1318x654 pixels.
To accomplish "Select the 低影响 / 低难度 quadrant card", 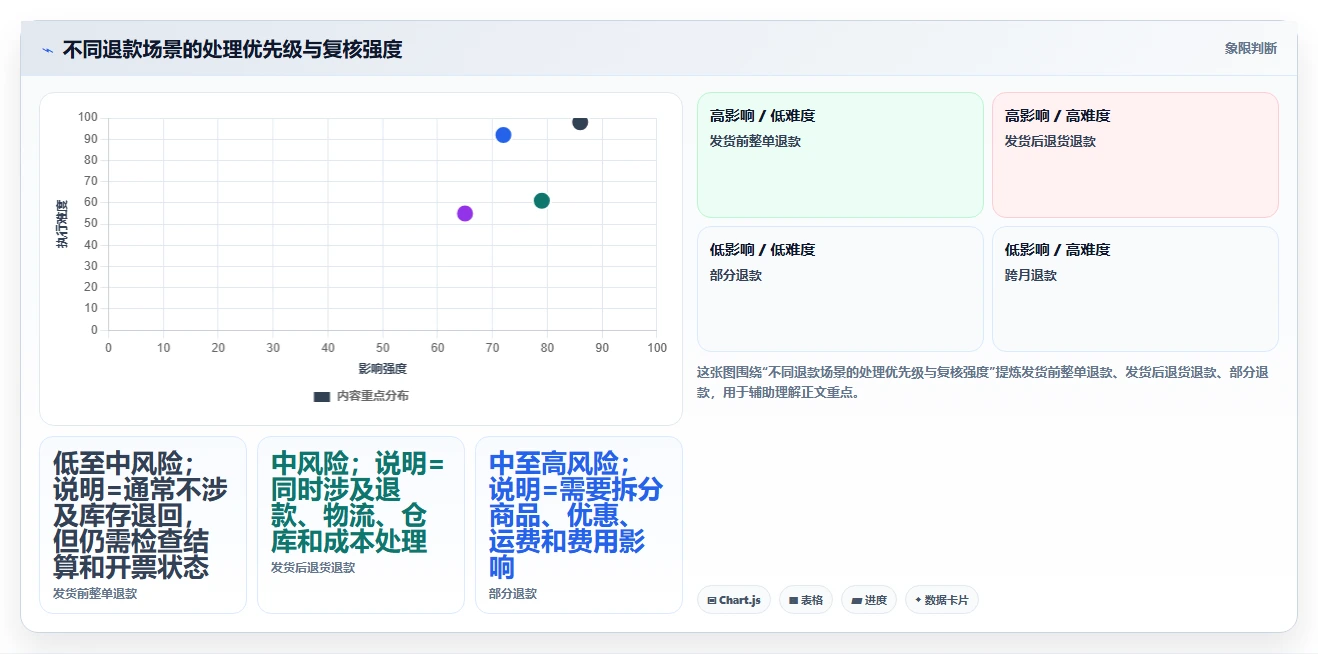I will (840, 289).
